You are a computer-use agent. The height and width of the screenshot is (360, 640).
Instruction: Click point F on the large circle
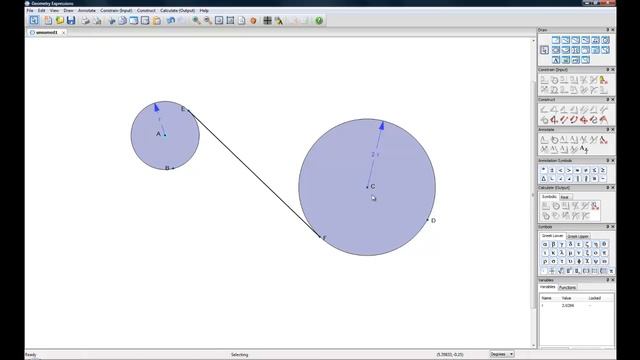(x=320, y=236)
